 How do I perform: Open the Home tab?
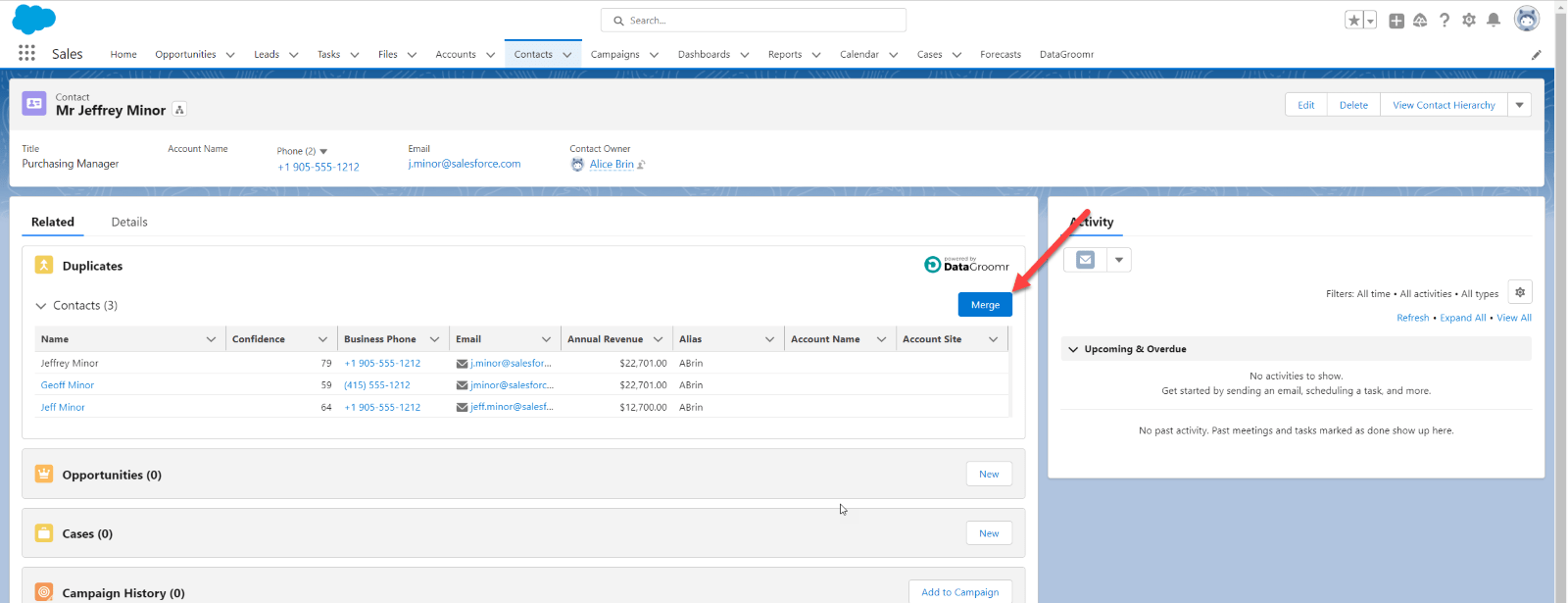pyautogui.click(x=123, y=55)
